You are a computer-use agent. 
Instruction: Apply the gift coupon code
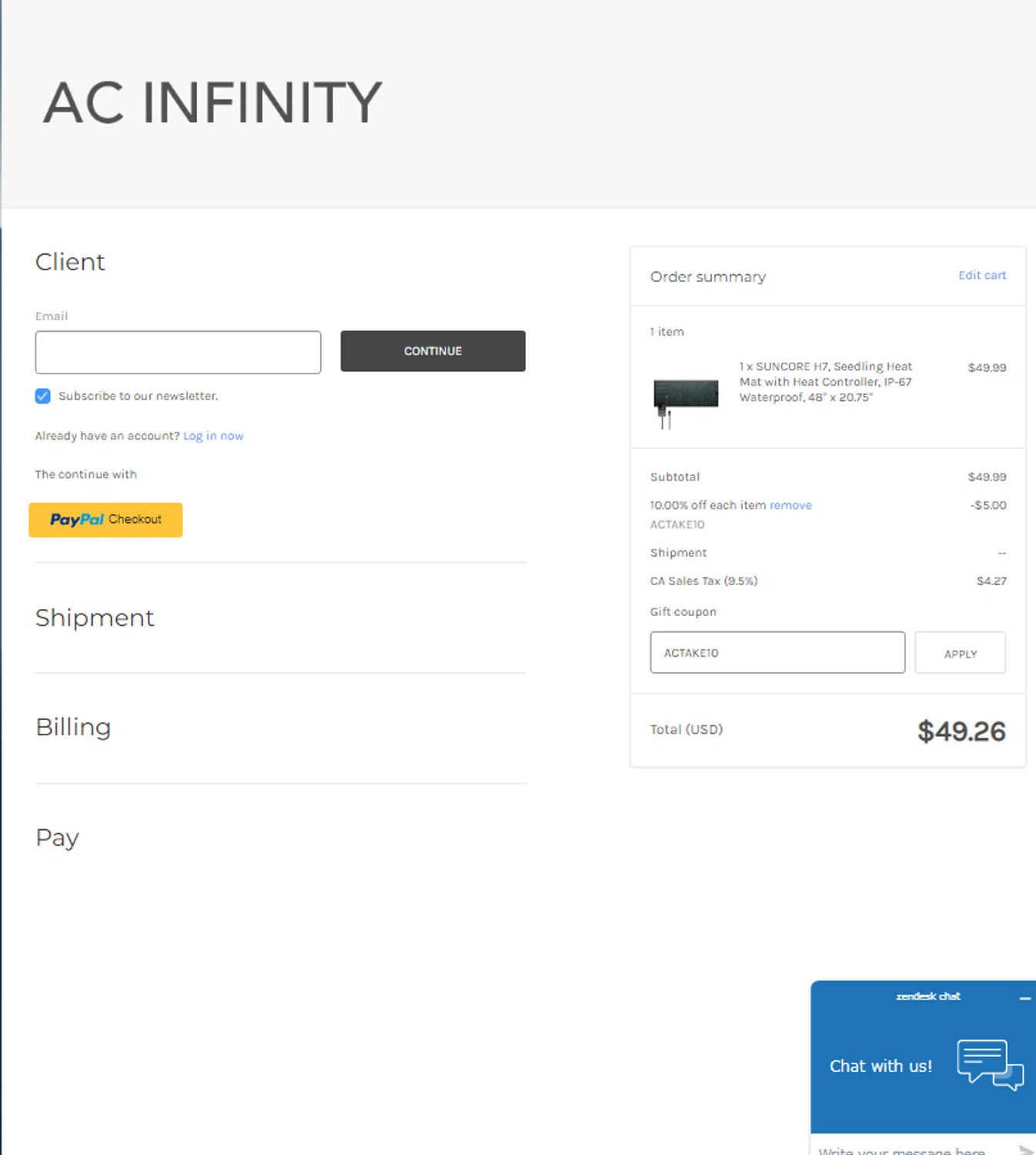coord(960,653)
